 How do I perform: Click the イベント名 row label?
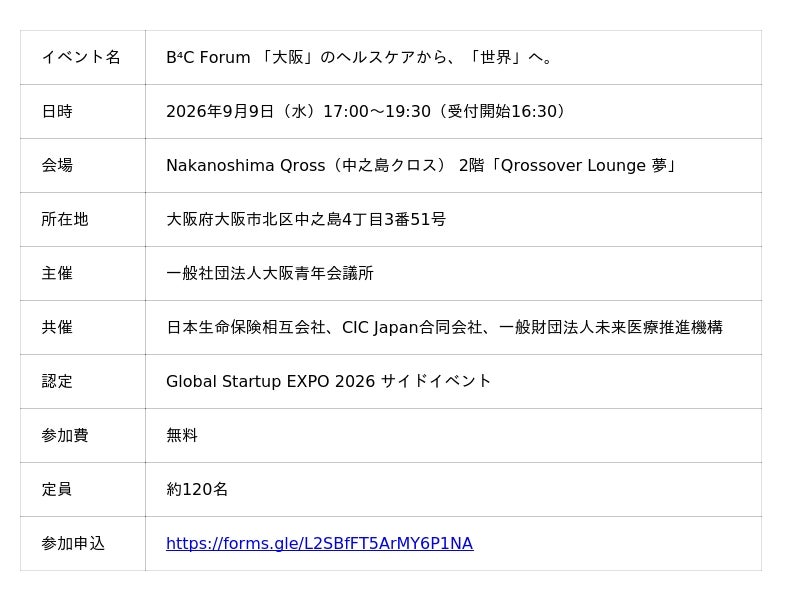pyautogui.click(x=81, y=57)
